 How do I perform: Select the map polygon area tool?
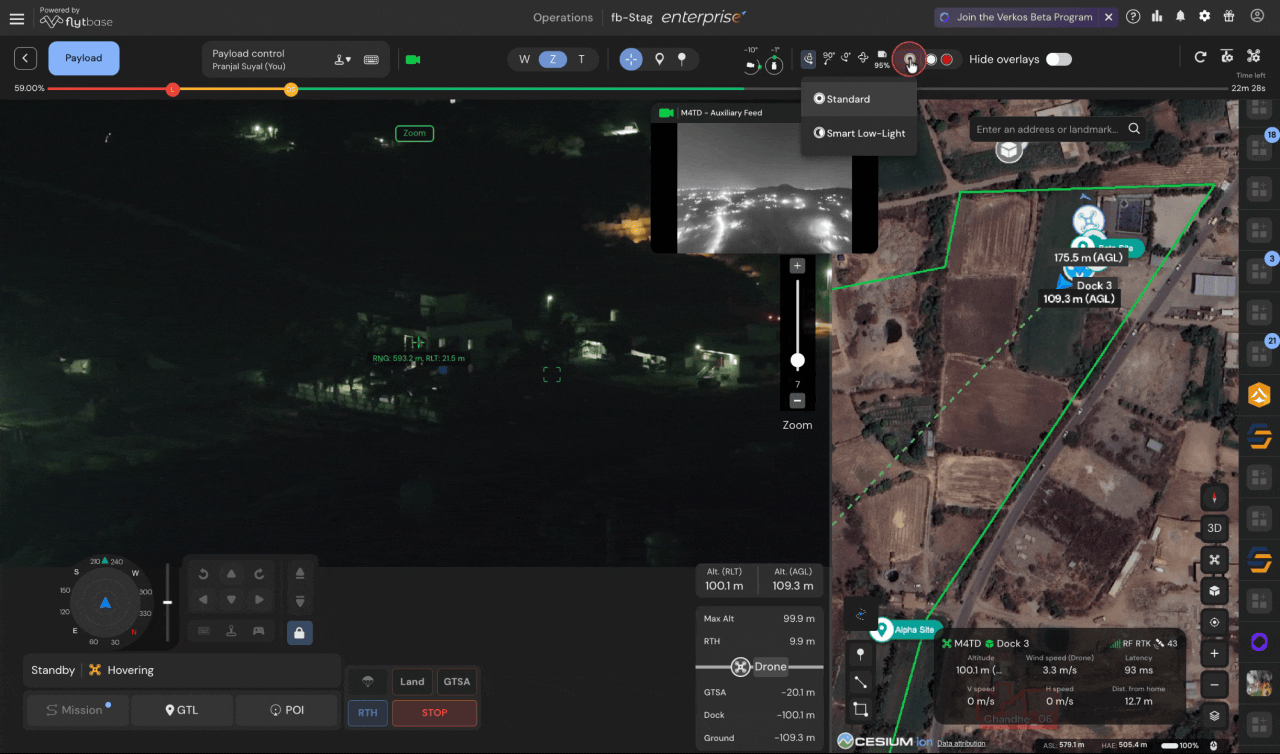(860, 710)
